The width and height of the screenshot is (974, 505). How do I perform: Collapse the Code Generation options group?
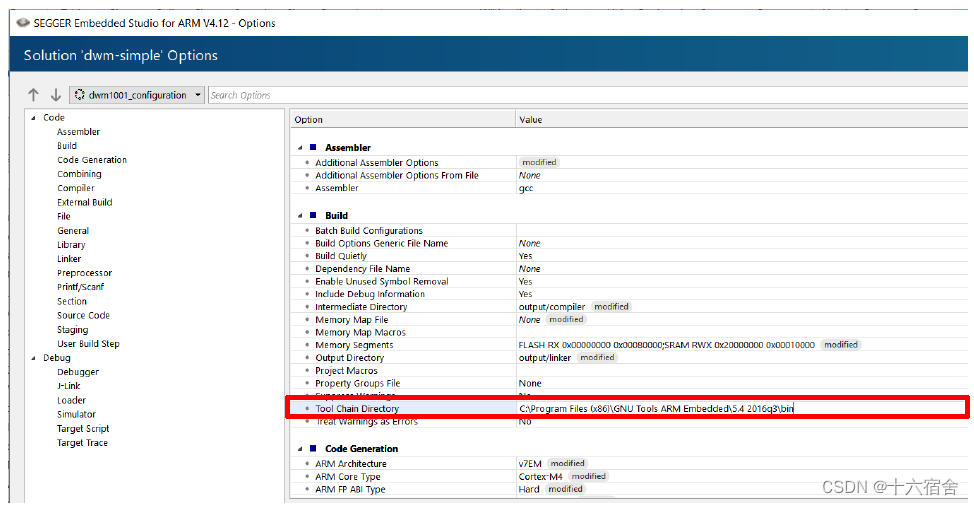pyautogui.click(x=301, y=449)
